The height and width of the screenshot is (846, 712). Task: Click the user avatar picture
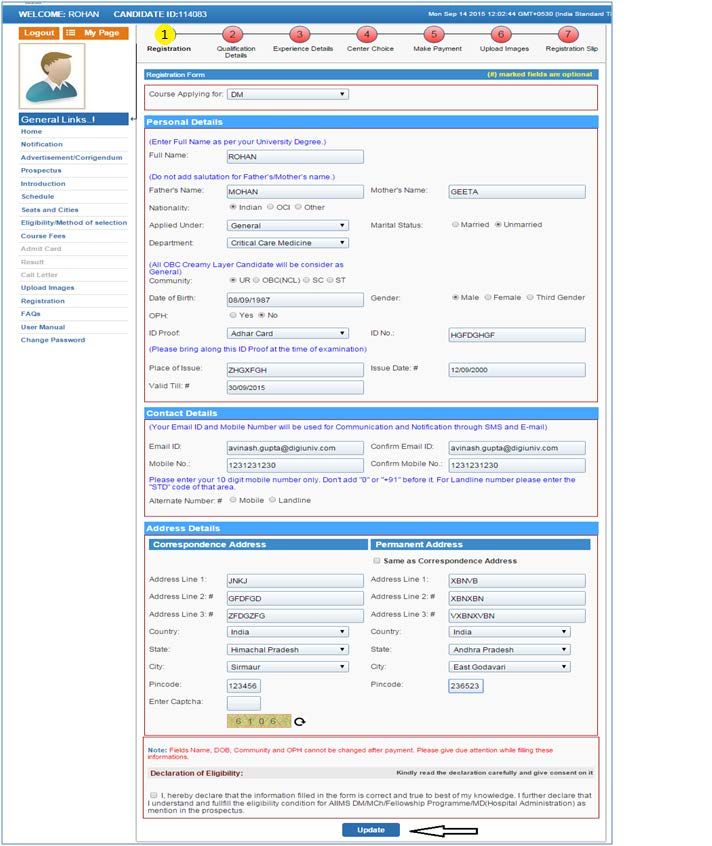click(52, 76)
